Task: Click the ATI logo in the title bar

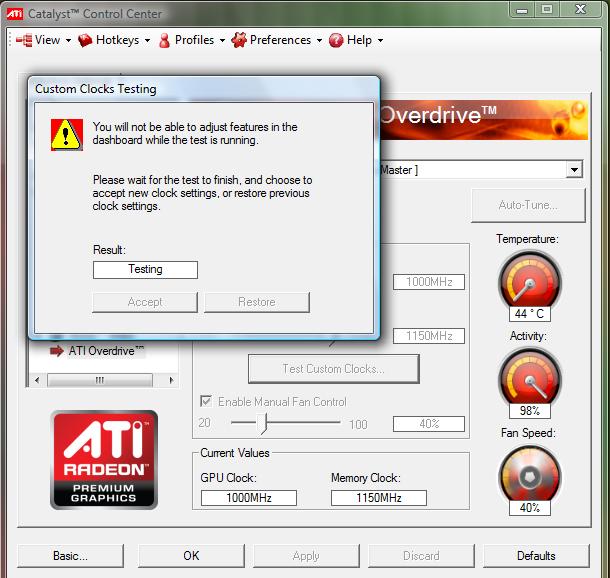Action: coord(15,14)
